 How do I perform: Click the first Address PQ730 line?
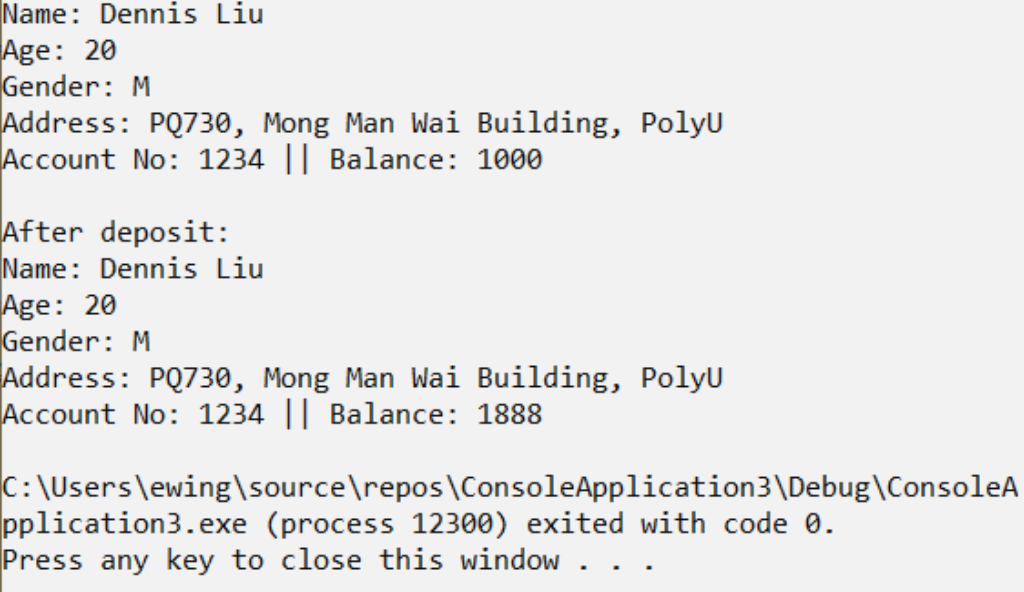click(363, 123)
